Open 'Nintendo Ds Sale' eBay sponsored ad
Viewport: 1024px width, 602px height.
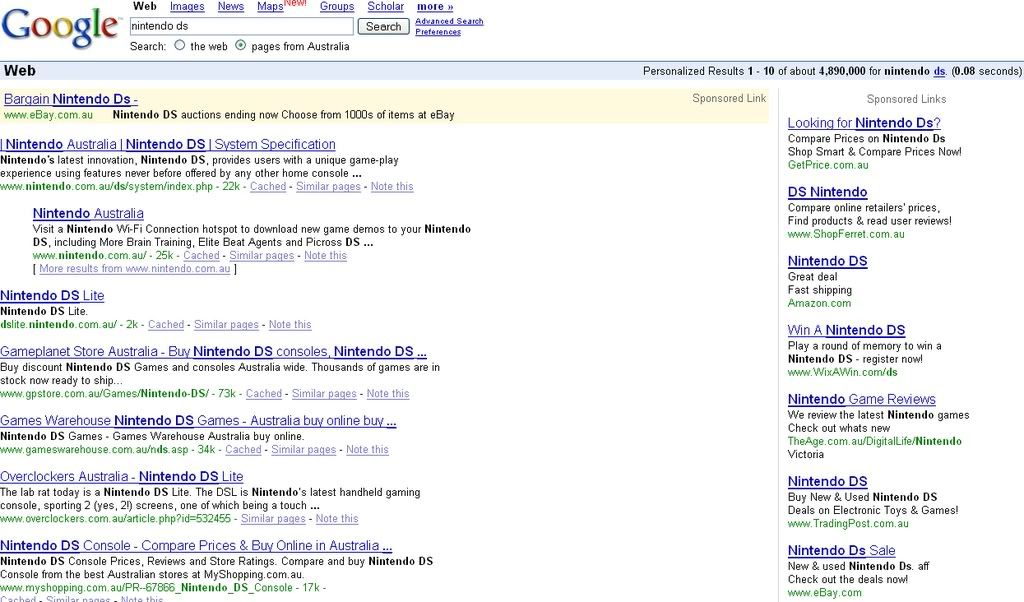point(841,551)
